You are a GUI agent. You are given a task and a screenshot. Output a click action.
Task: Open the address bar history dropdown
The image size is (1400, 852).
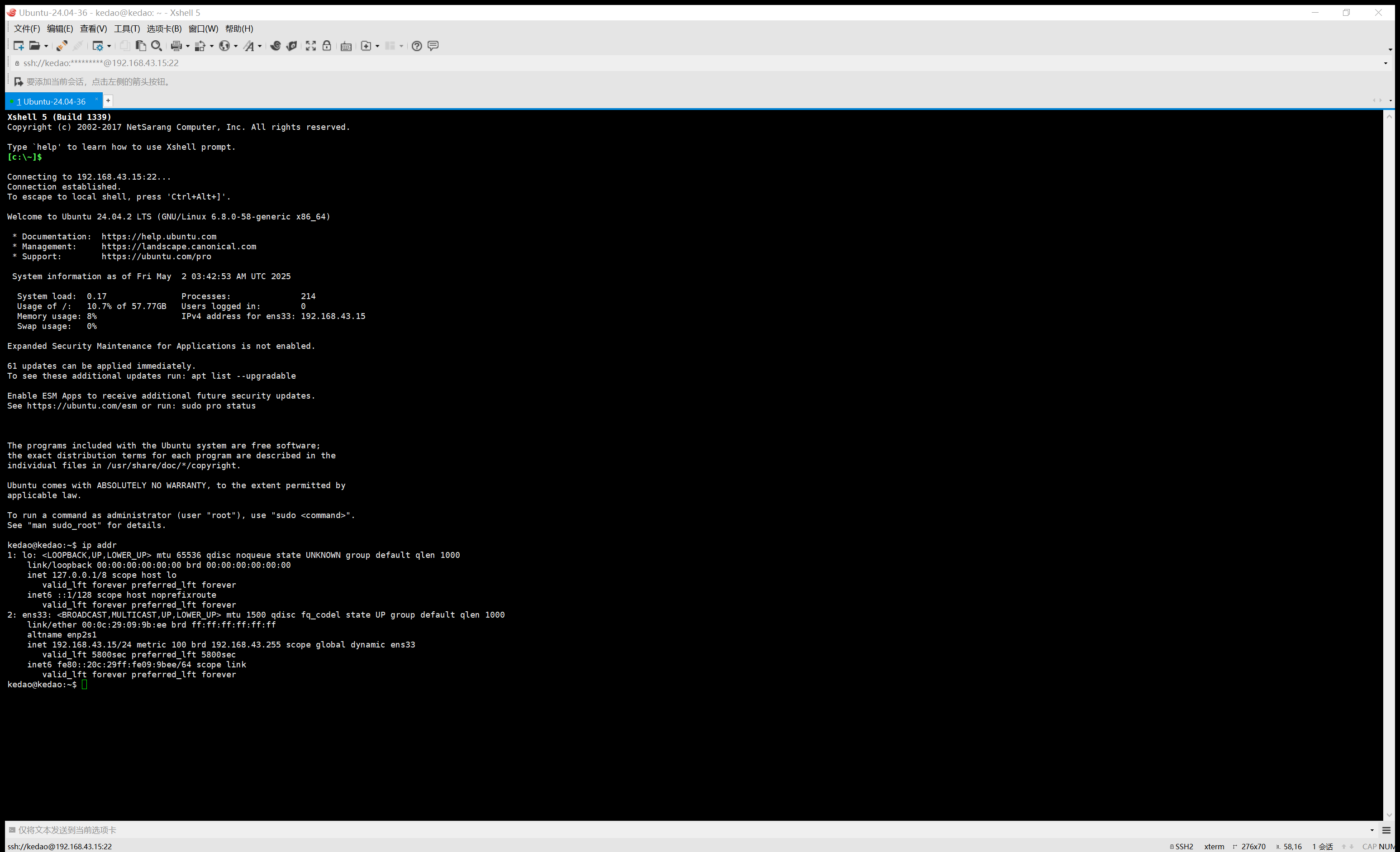[1385, 63]
